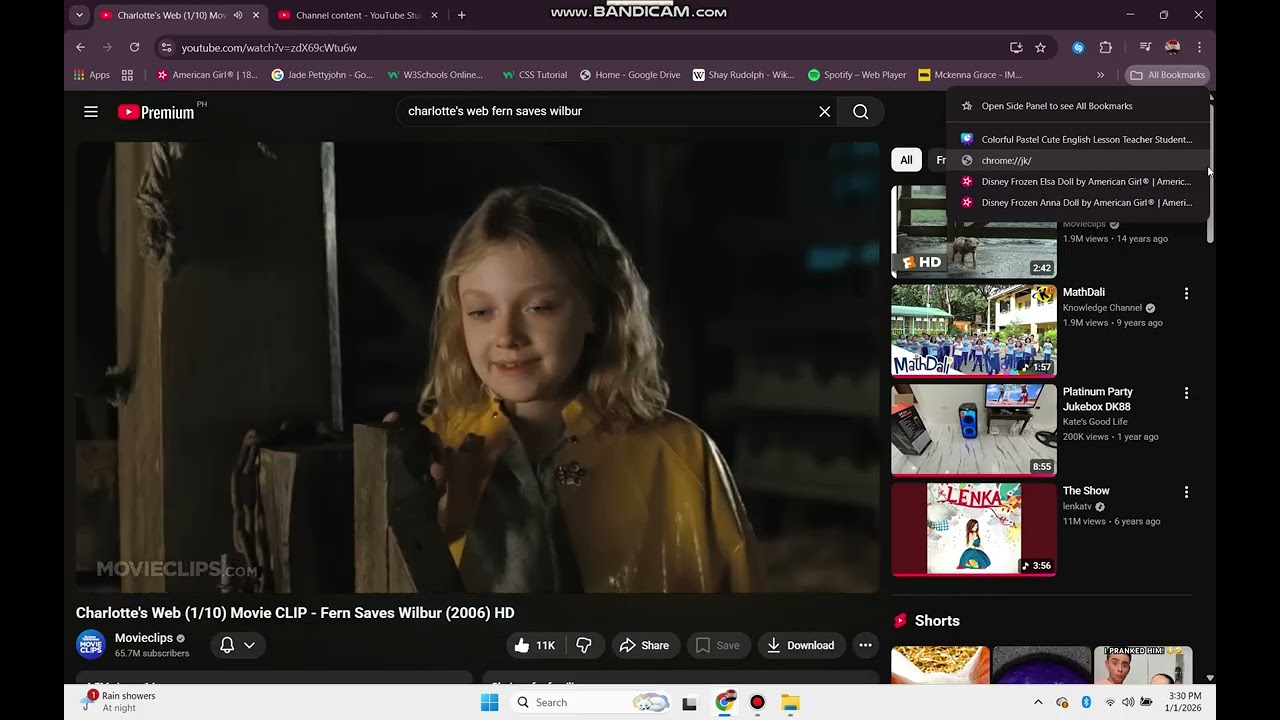
Task: Open a new browser tab
Action: (461, 15)
